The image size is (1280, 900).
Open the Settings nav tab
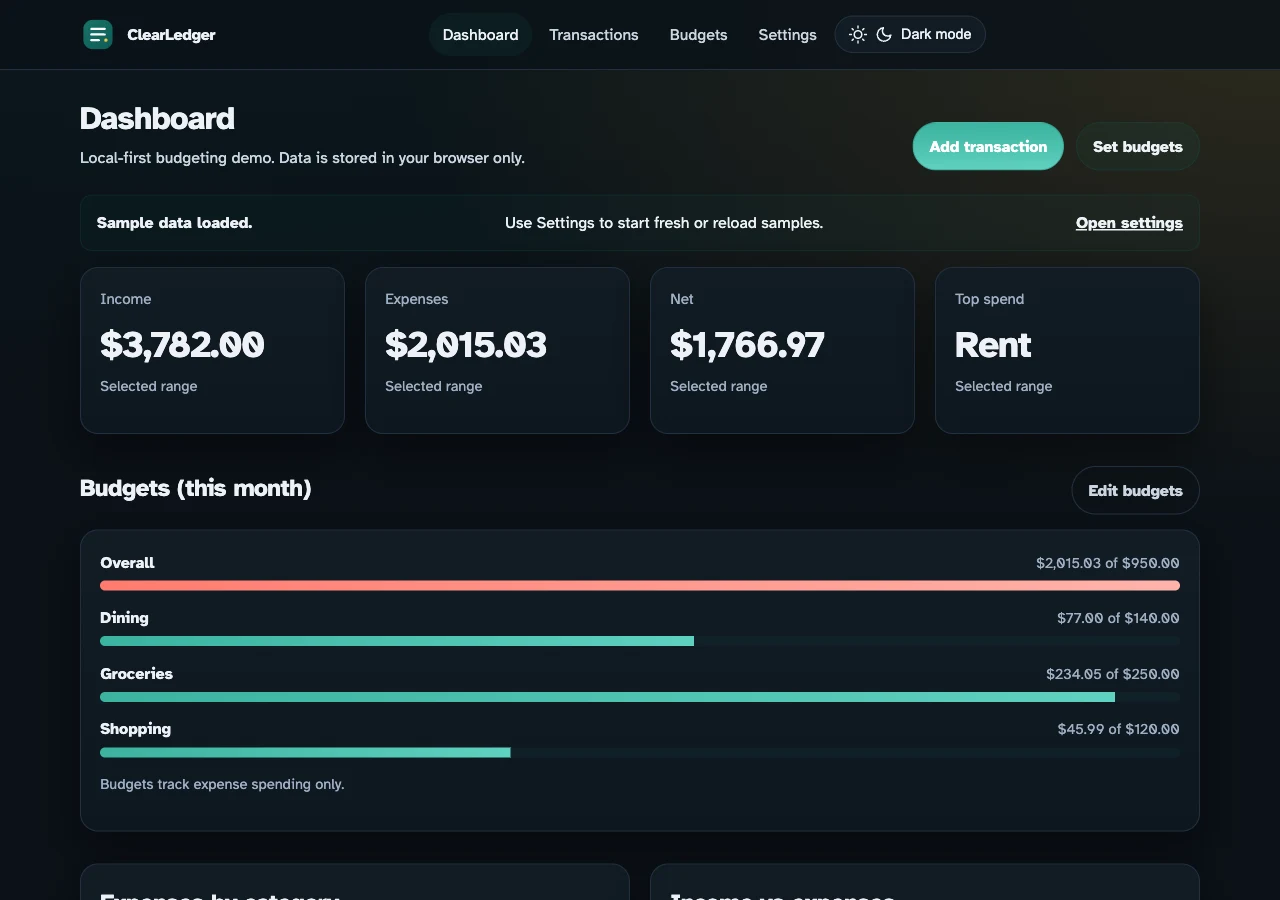(x=788, y=35)
